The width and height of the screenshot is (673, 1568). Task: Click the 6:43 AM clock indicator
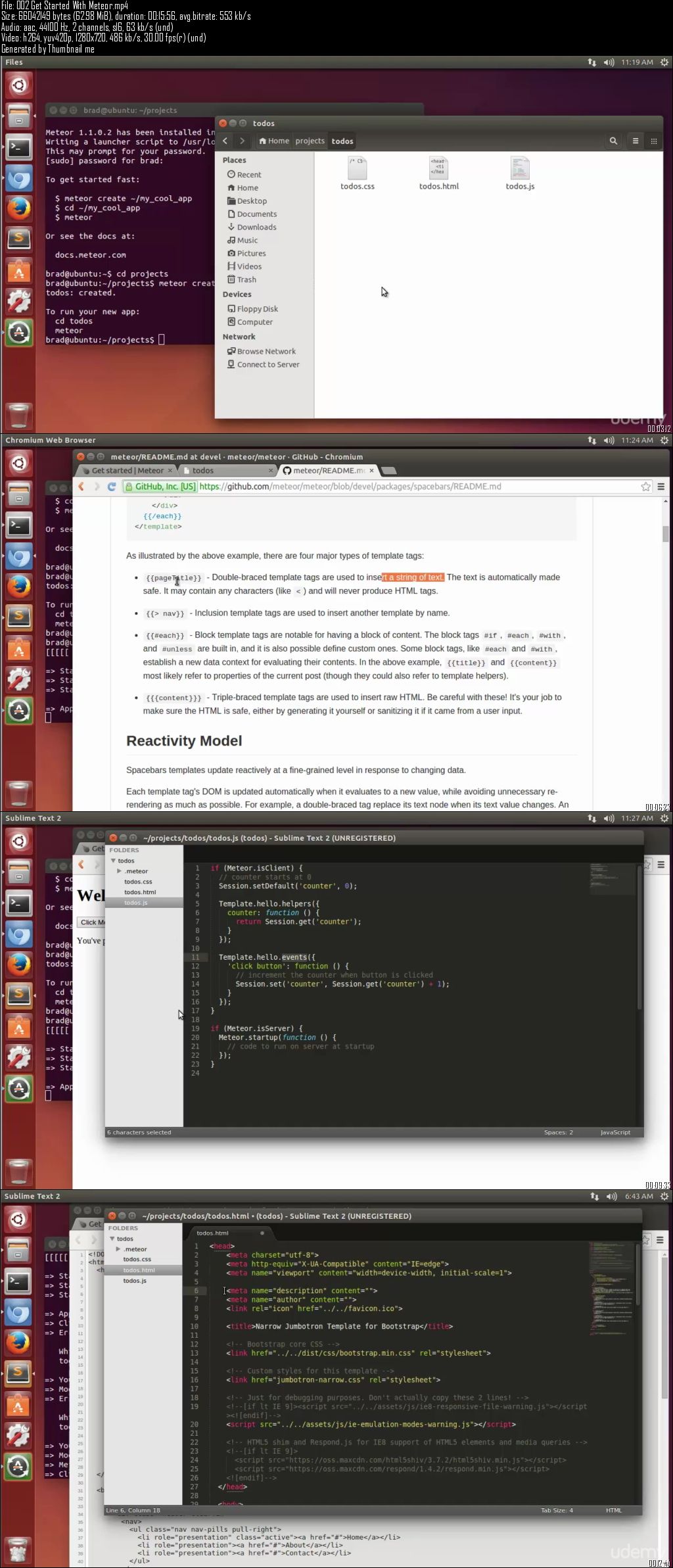coord(639,1197)
